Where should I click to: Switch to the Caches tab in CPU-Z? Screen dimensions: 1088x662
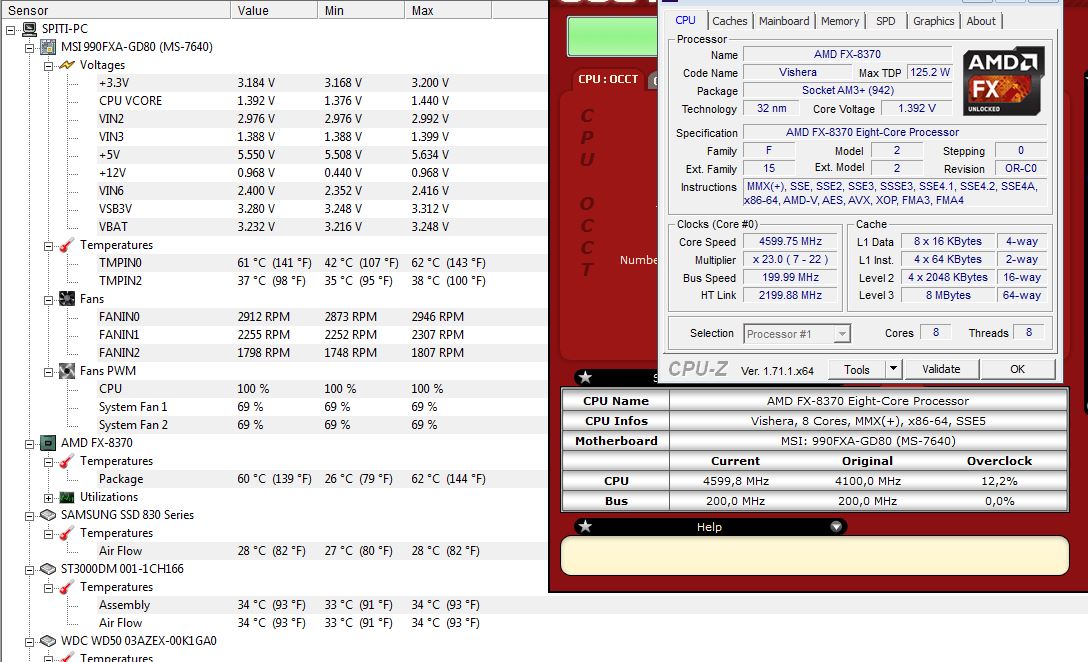730,21
